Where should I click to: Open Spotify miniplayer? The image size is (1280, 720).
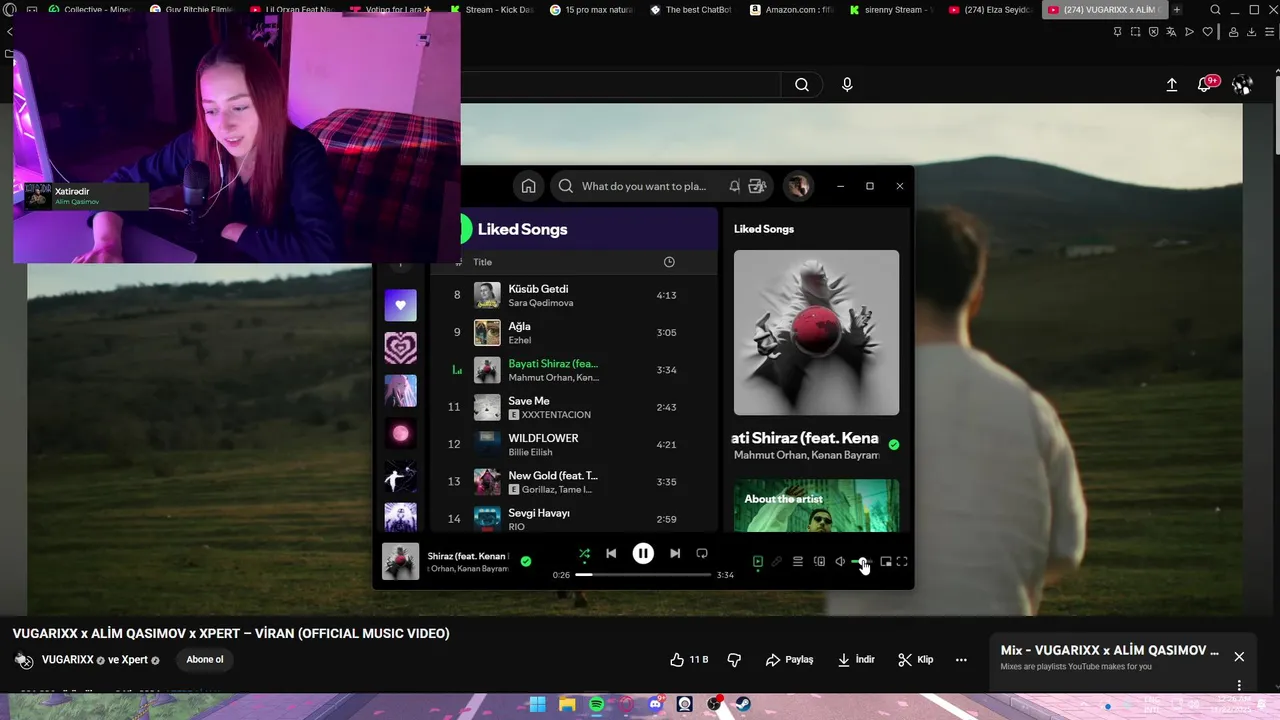886,562
